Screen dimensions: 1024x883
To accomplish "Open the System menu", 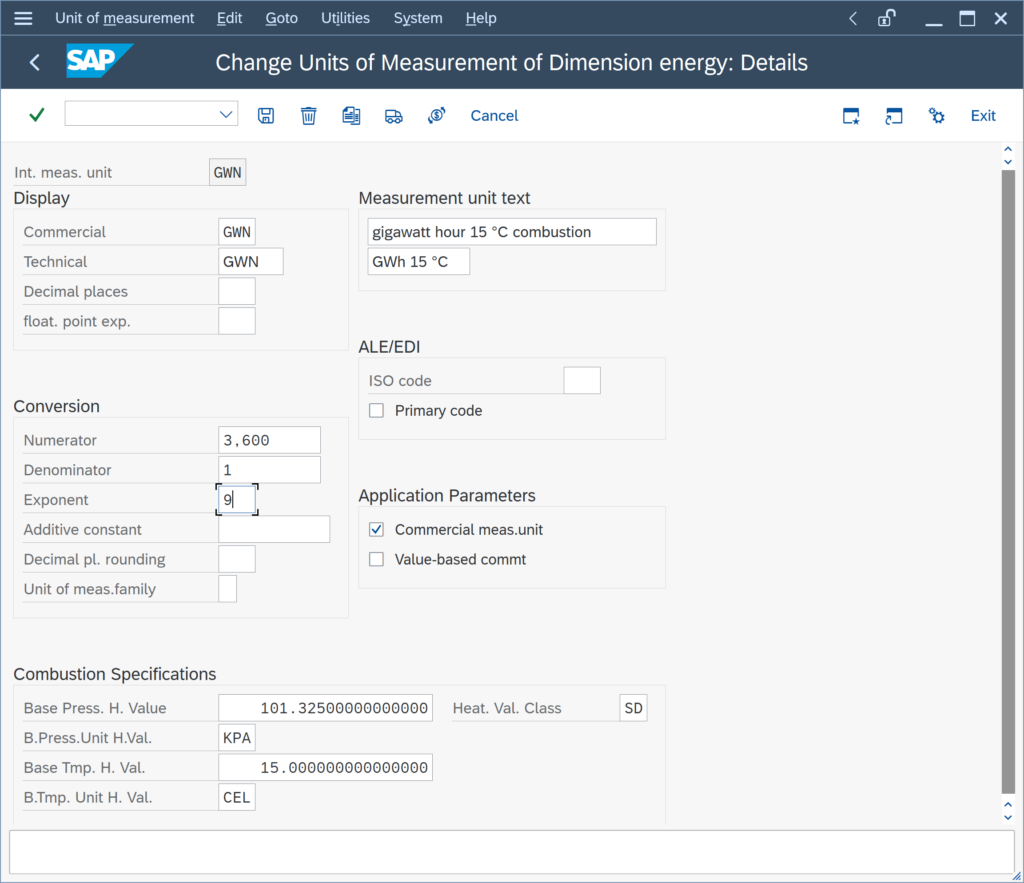I will tap(418, 18).
